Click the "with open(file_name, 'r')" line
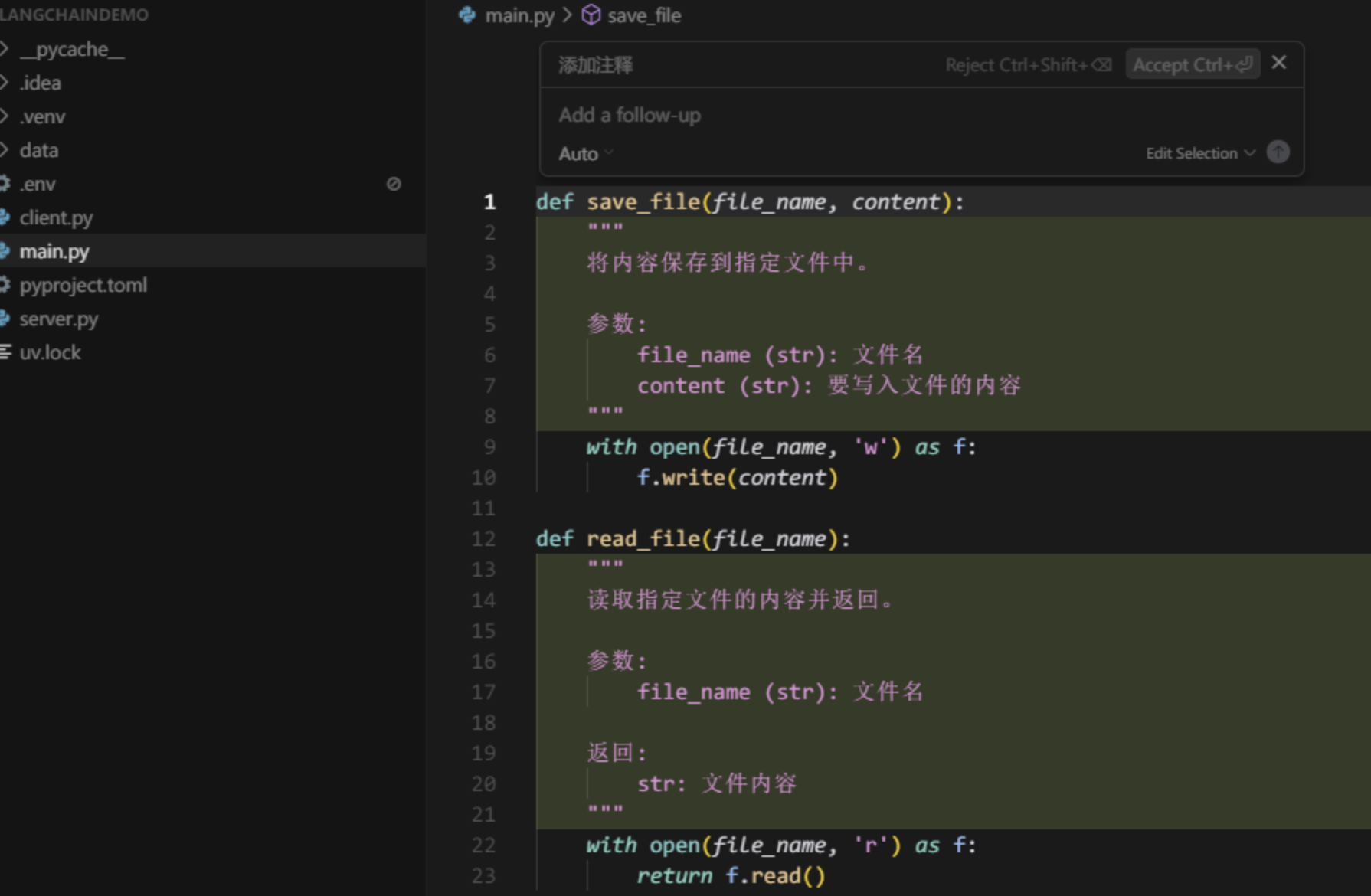Screen dimensions: 1371x896 pos(781,845)
